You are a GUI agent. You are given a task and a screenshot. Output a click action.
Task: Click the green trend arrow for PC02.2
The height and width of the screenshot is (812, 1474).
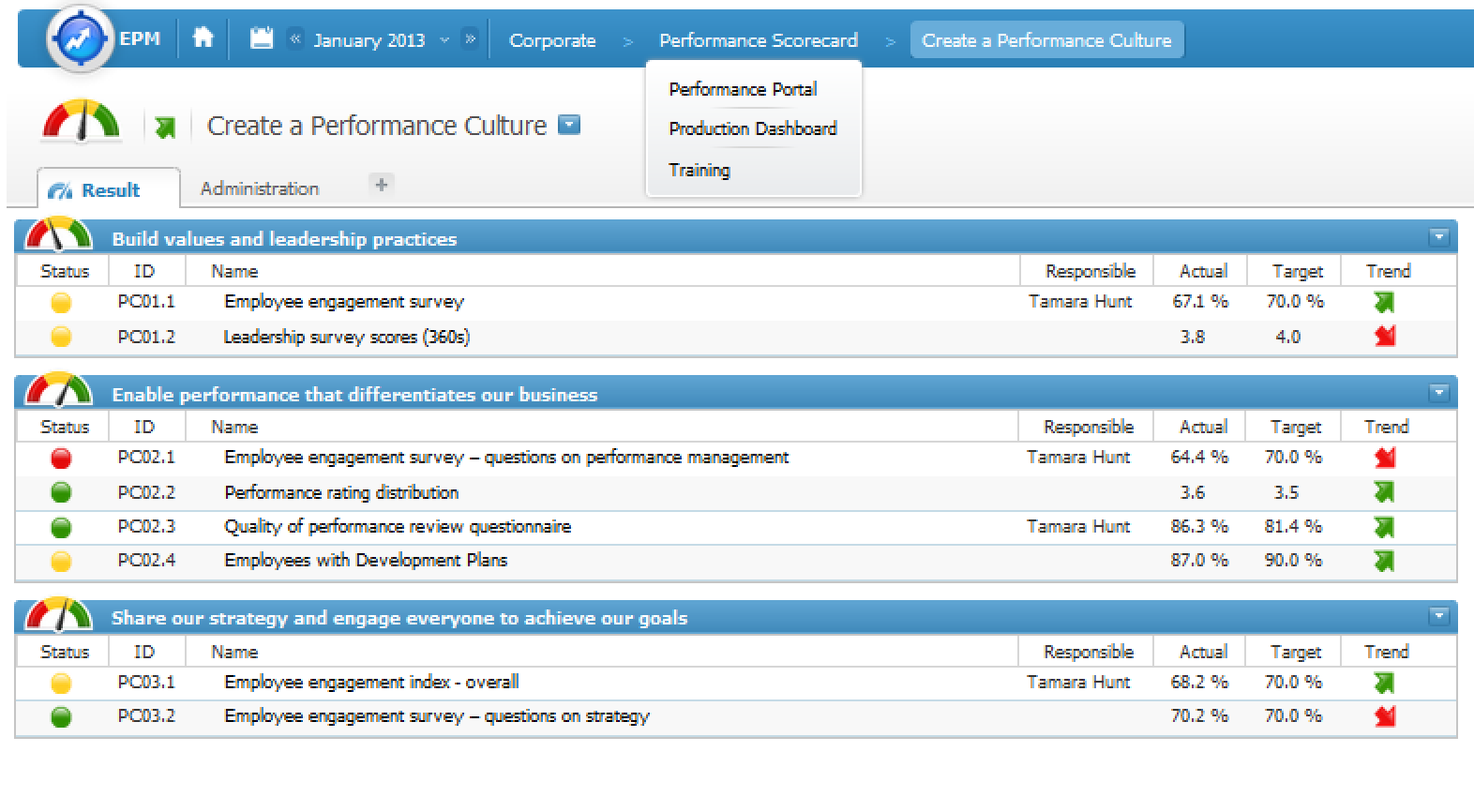coord(1383,491)
